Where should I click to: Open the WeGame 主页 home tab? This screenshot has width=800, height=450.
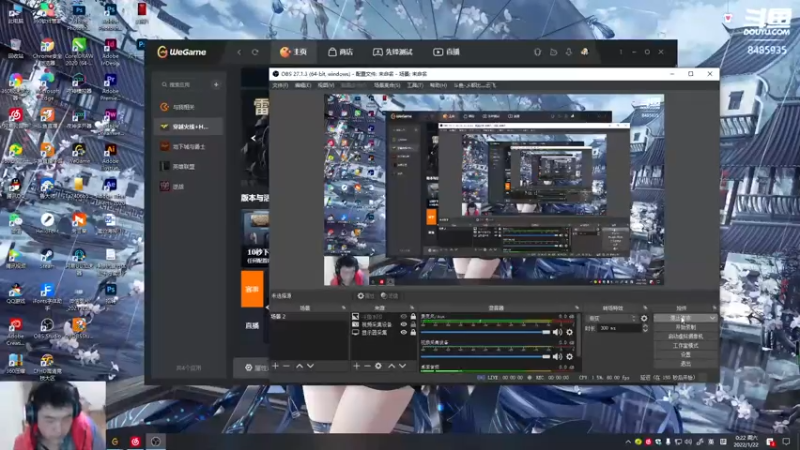coord(293,52)
